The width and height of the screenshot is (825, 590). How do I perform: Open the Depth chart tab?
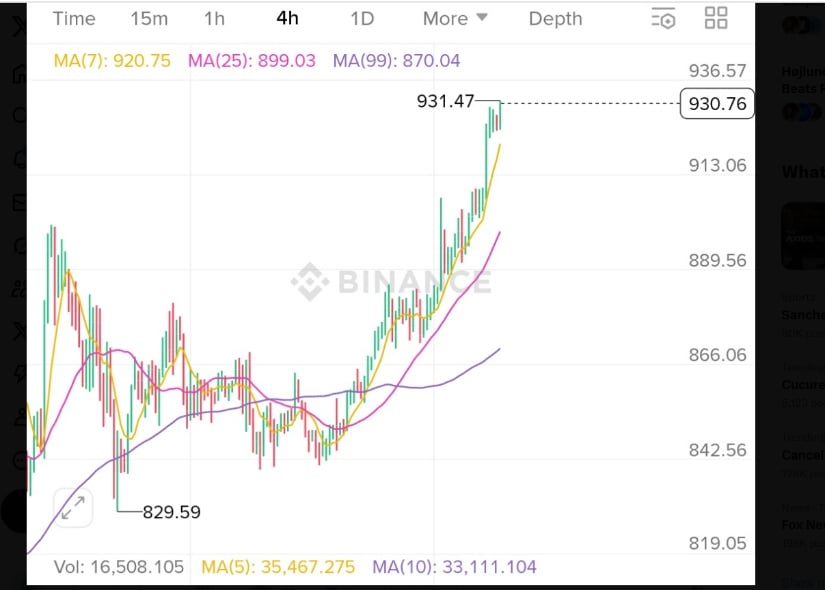point(556,19)
